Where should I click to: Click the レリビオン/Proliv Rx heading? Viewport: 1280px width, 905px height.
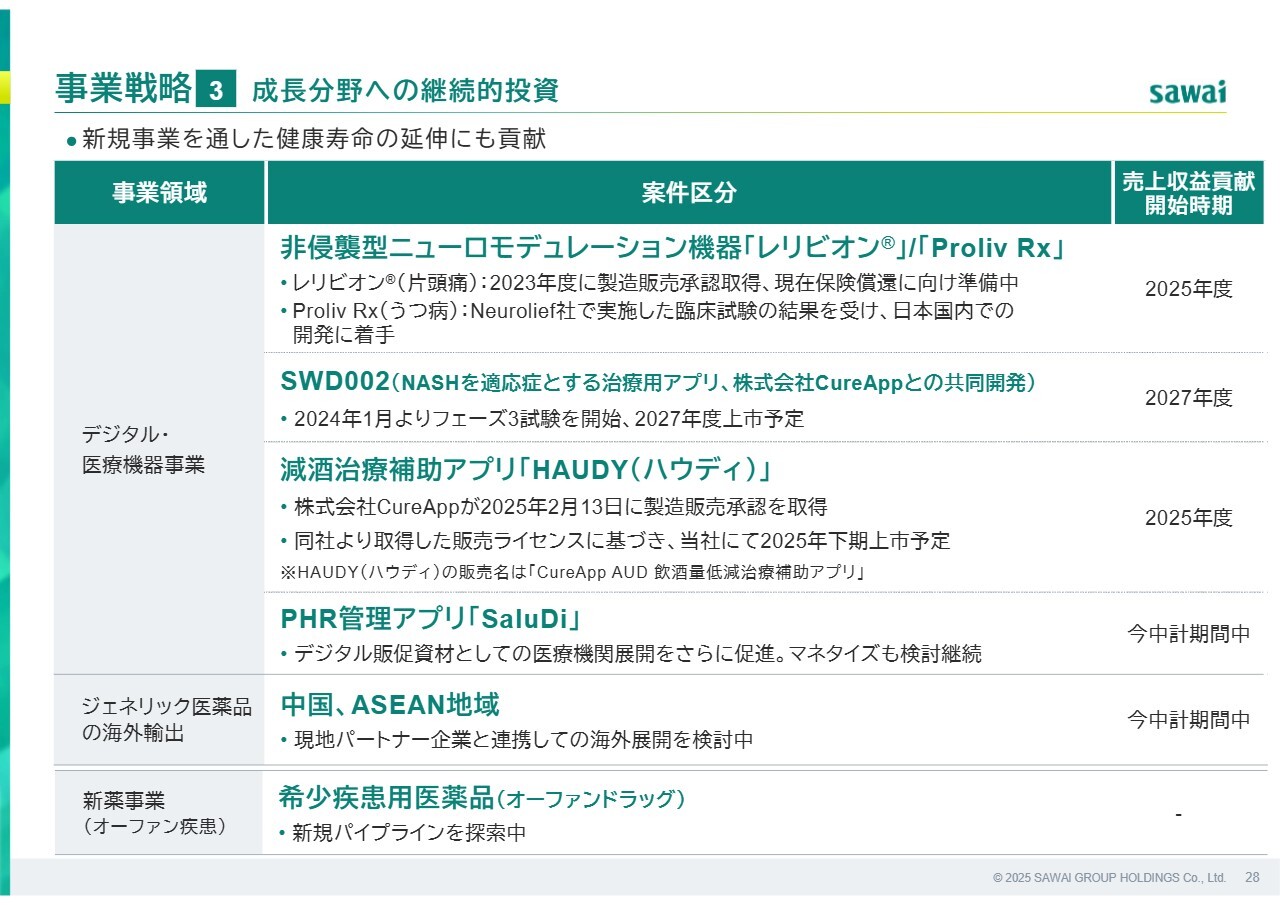pos(672,248)
